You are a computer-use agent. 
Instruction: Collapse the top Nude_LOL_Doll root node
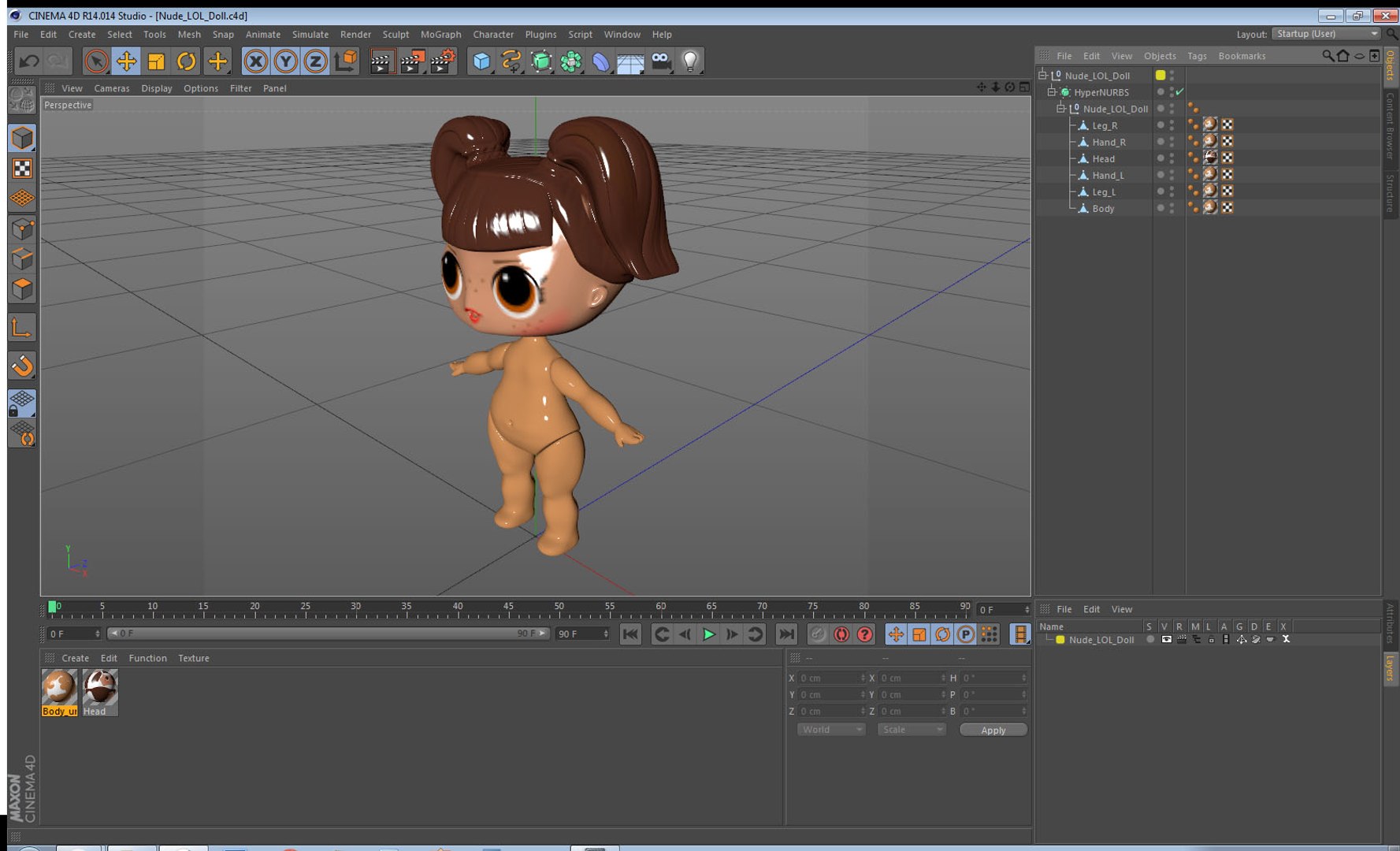point(1042,76)
